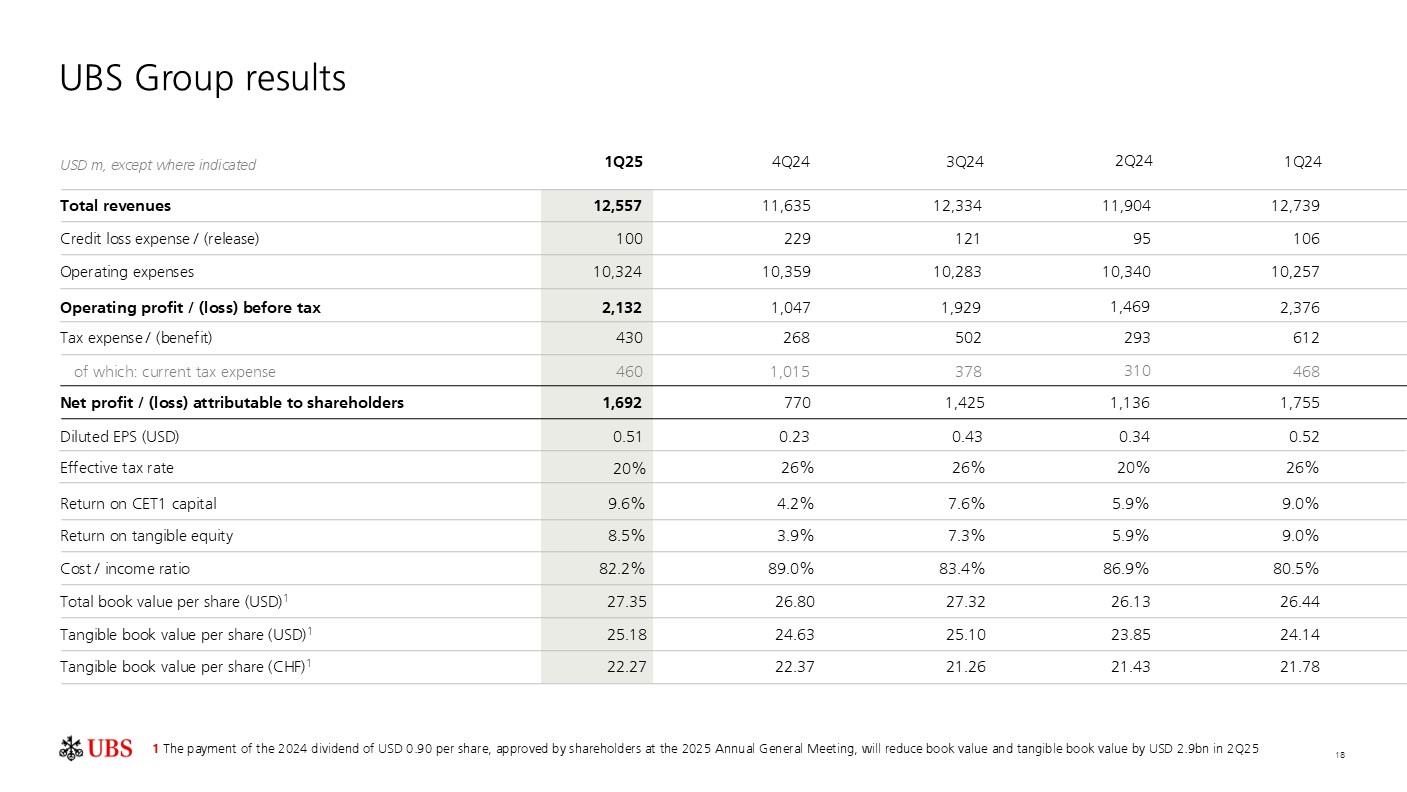Viewport: 1407px width, 792px height.
Task: Click 'Tangible book value per share (CHF)' label
Action: tap(186, 667)
